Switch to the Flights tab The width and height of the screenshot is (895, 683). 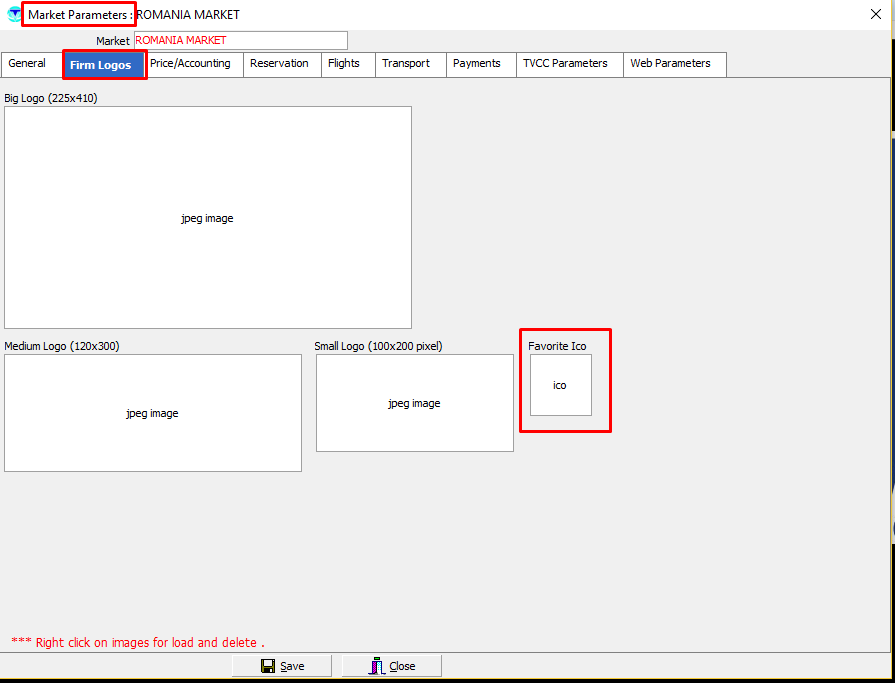tap(344, 64)
